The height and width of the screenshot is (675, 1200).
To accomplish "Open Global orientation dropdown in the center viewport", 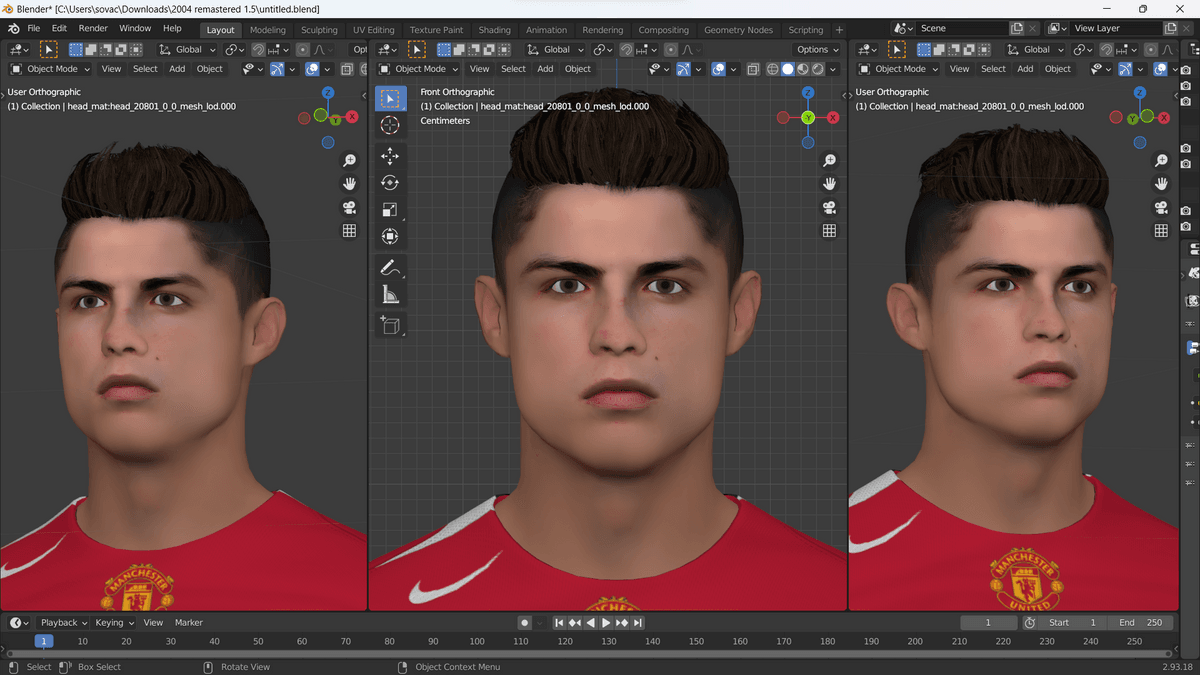I will (557, 49).
